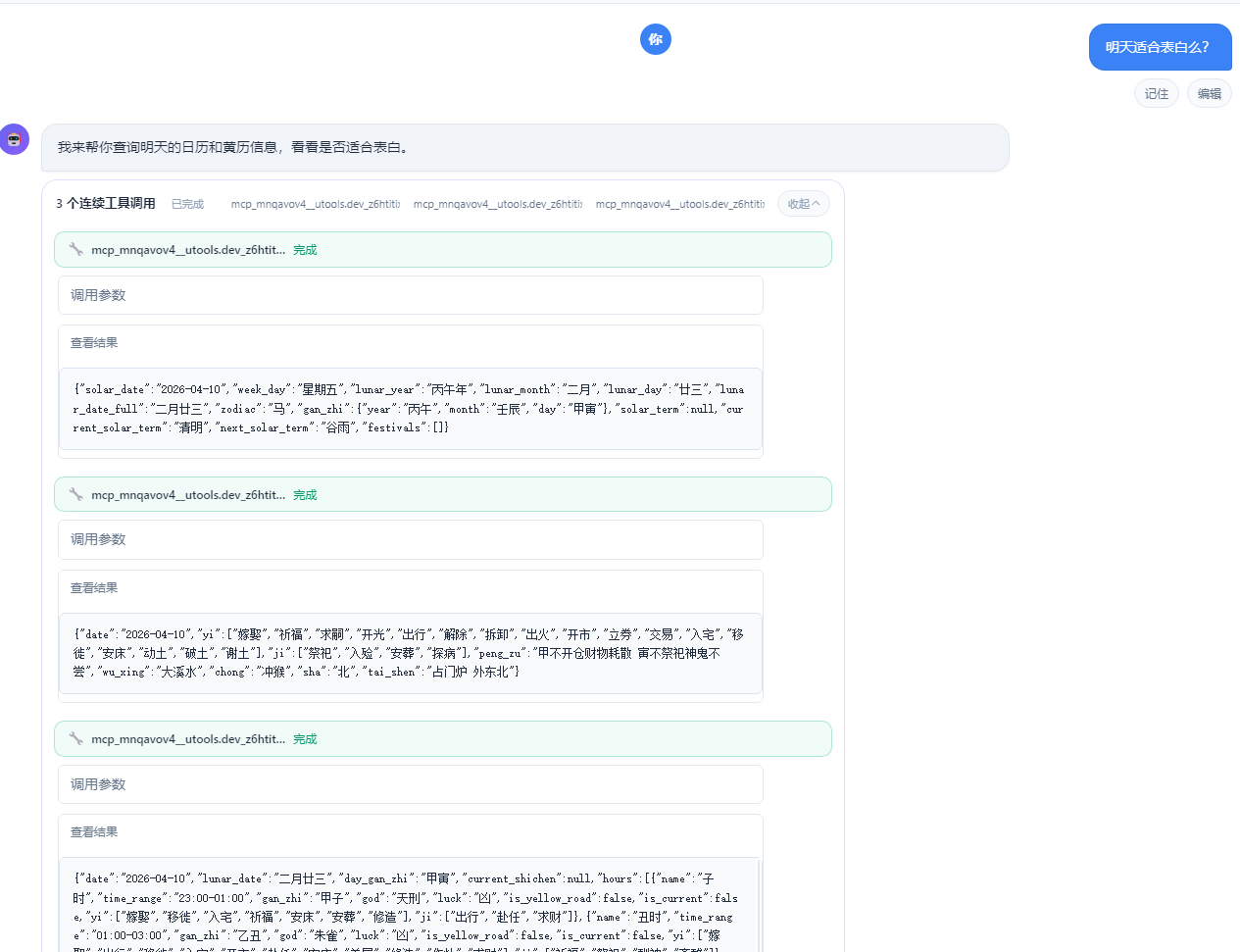Collapse the tool calls with 收起
Screen dimensions: 1240x952
click(804, 204)
